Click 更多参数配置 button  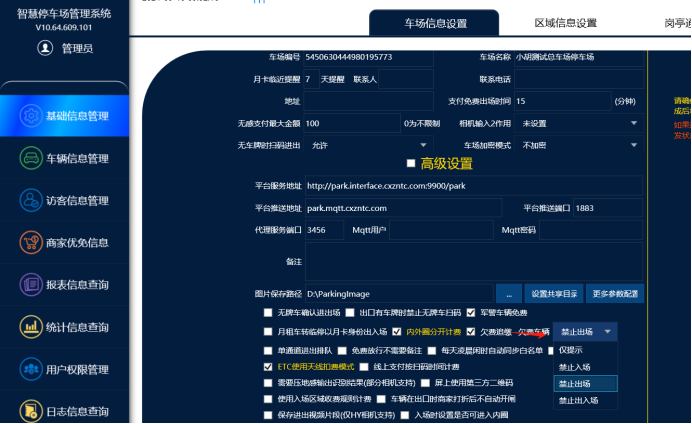click(x=615, y=294)
